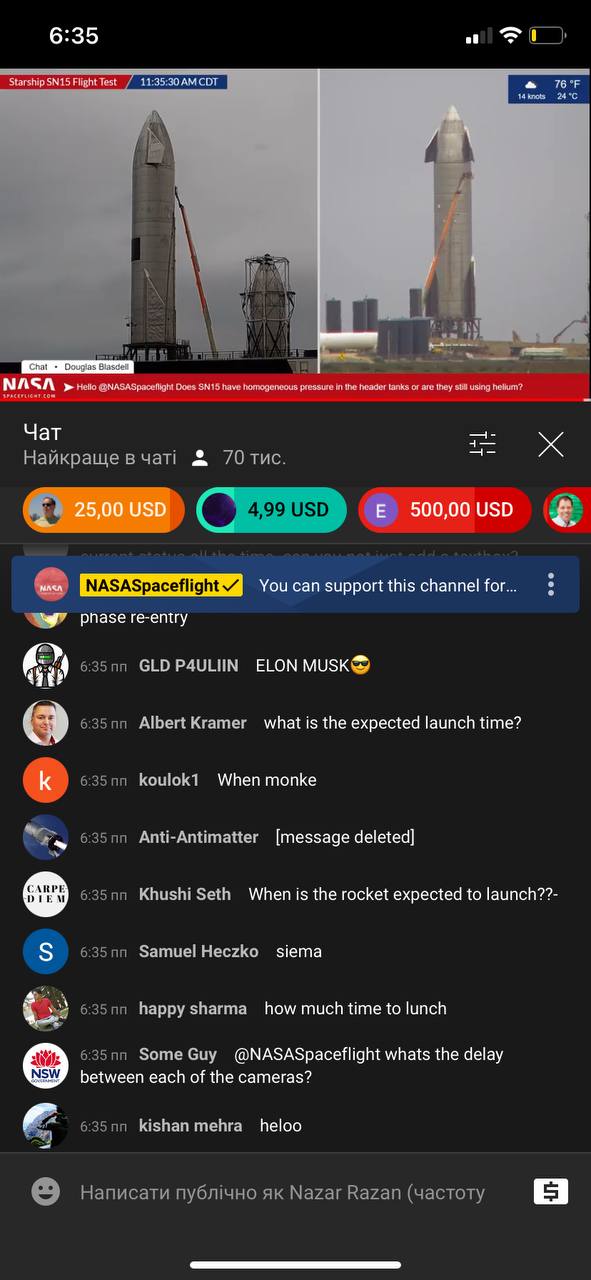Close the chat panel with X
Image resolution: width=591 pixels, height=1280 pixels.
[551, 444]
